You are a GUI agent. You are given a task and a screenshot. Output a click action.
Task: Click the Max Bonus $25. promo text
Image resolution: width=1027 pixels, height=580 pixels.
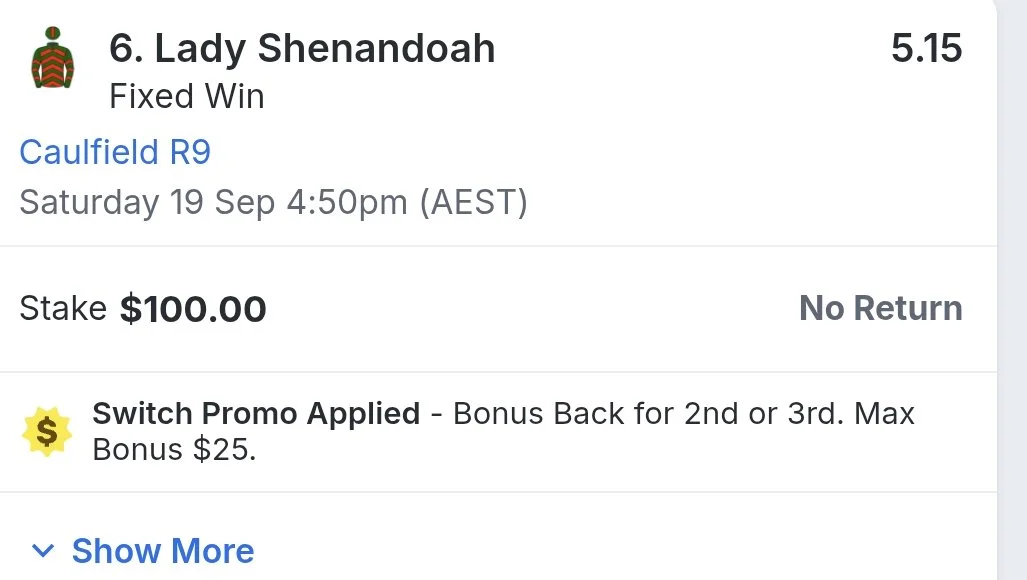coord(504,431)
